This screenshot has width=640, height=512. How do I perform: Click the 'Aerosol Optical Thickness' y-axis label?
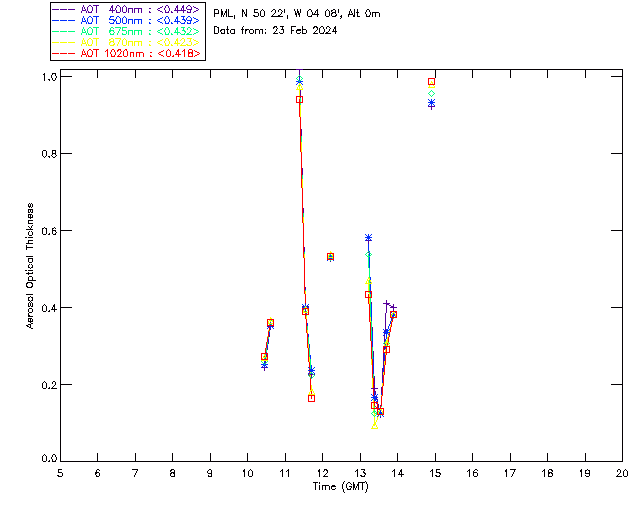coord(30,266)
